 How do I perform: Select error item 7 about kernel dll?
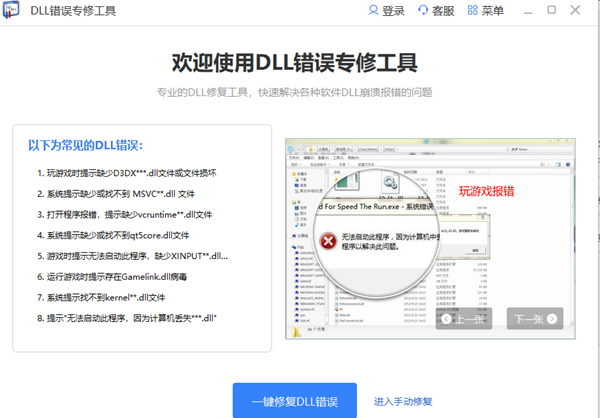[101, 297]
